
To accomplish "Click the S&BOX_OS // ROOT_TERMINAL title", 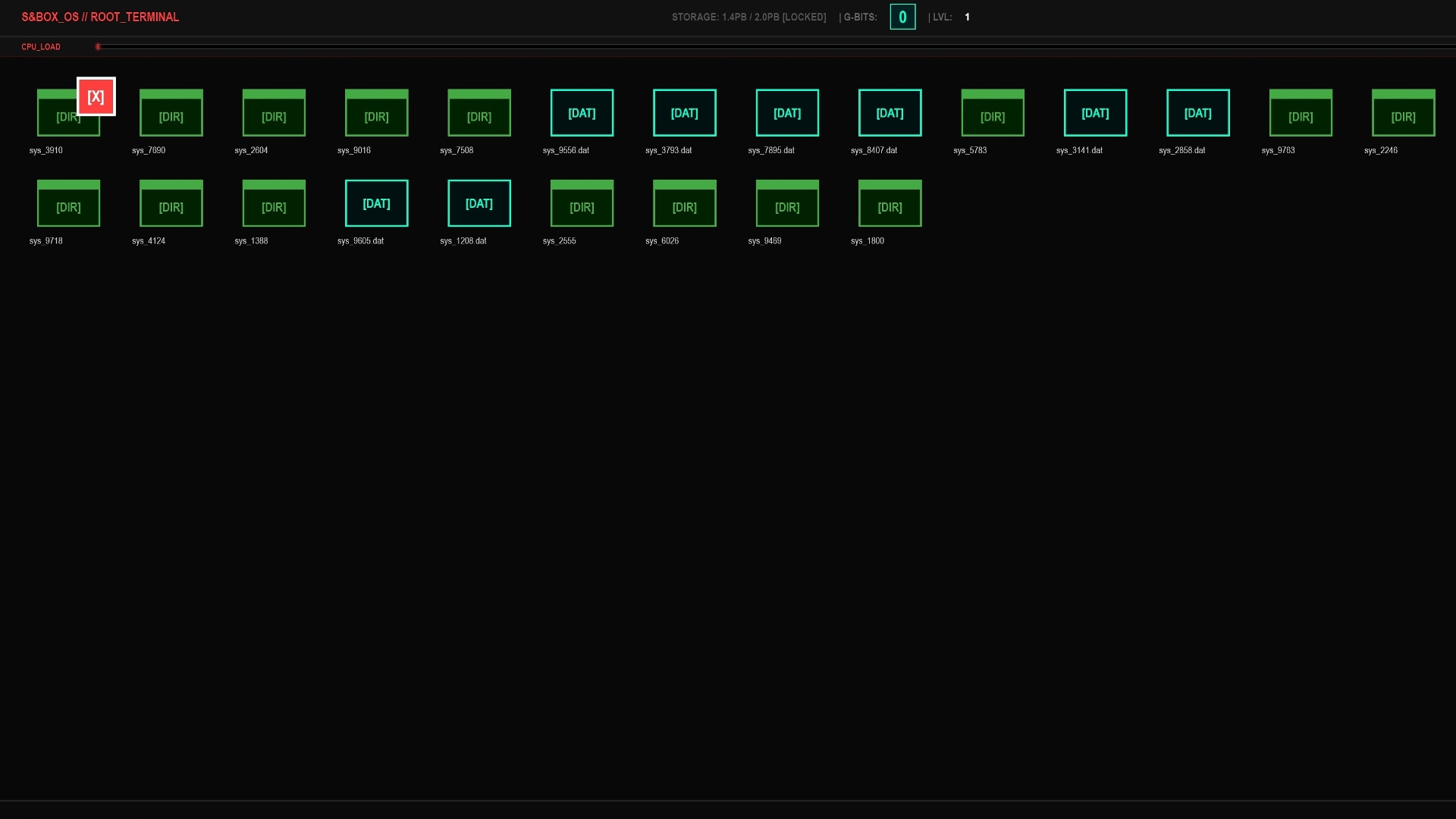I will [x=100, y=17].
